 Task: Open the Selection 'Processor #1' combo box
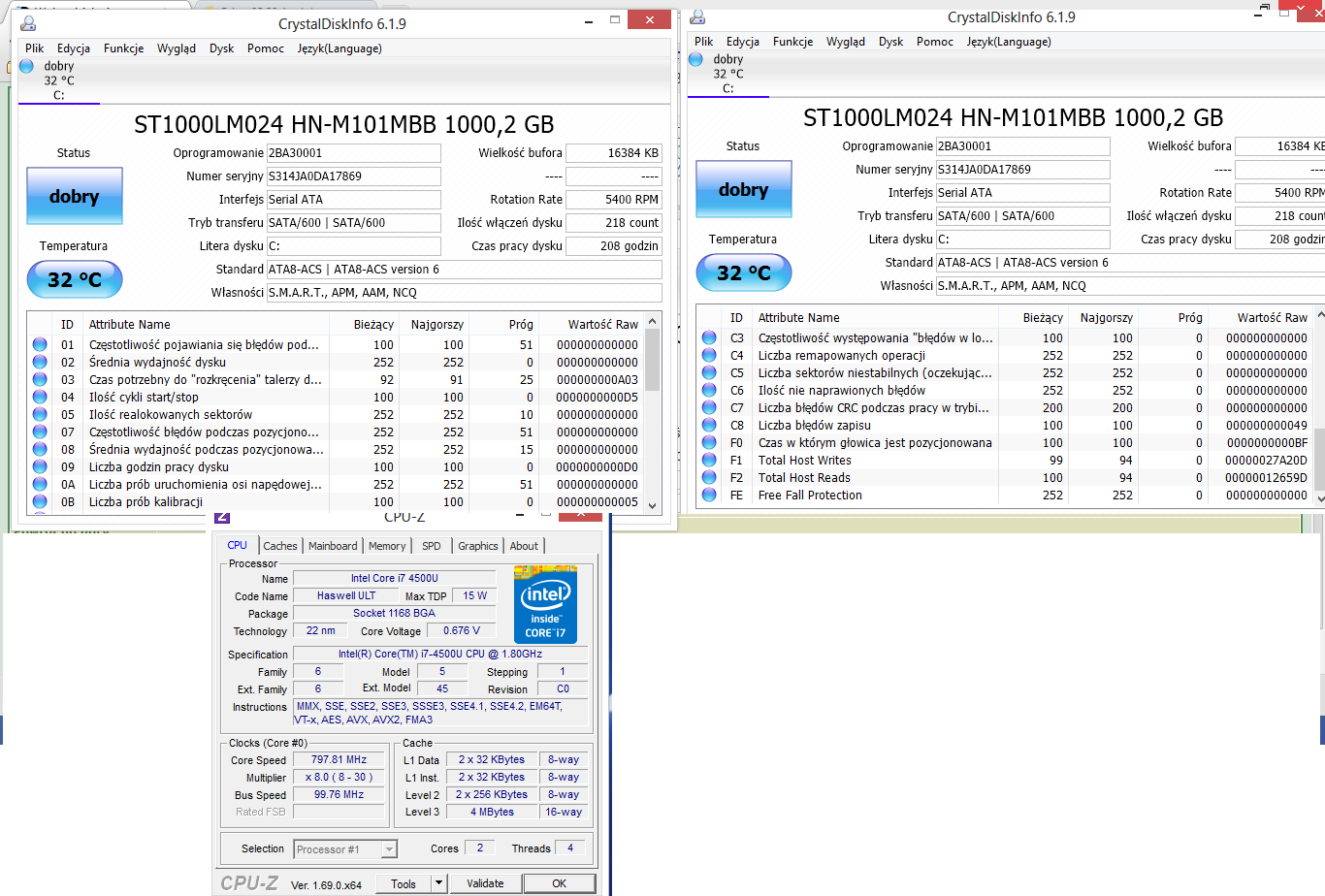coord(345,849)
